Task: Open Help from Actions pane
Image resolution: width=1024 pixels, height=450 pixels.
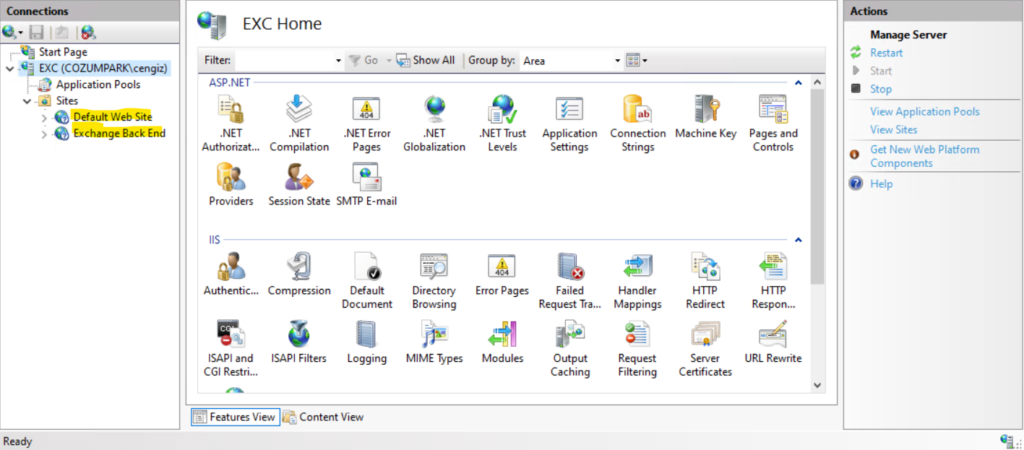Action: tap(881, 184)
